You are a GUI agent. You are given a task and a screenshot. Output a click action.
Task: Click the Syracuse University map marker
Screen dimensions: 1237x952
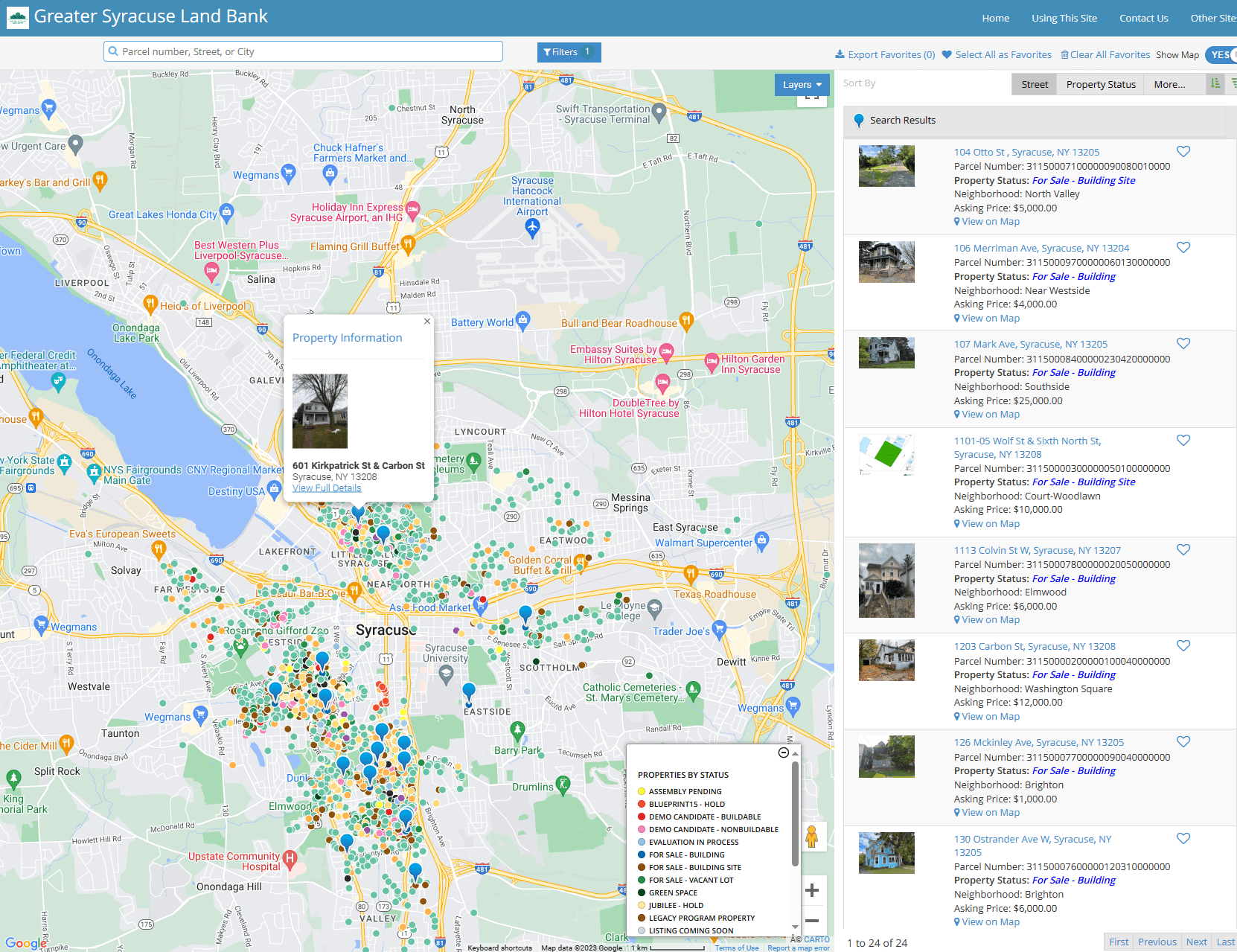pos(446,674)
